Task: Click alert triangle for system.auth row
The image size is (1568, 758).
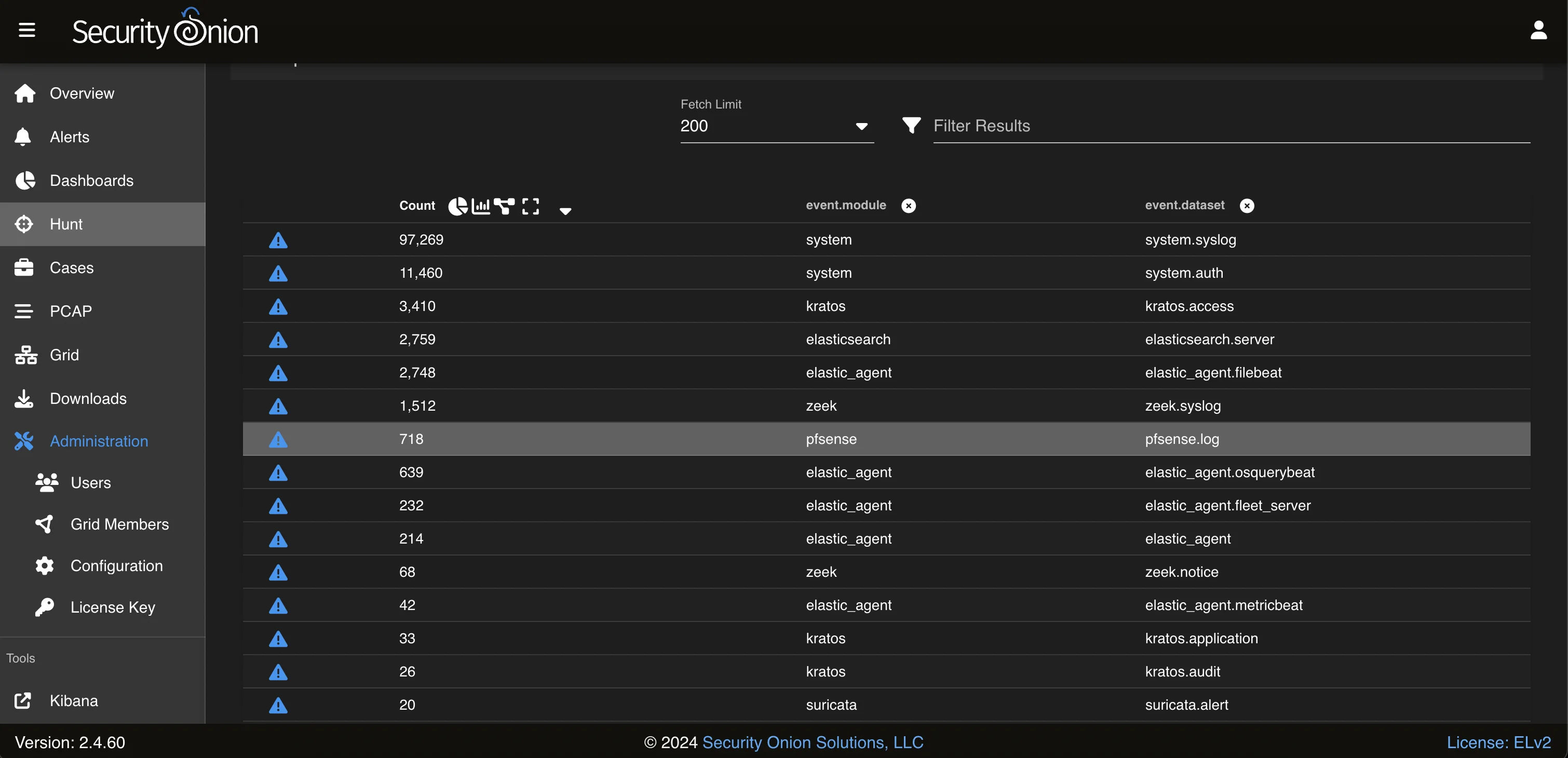Action: pos(278,274)
